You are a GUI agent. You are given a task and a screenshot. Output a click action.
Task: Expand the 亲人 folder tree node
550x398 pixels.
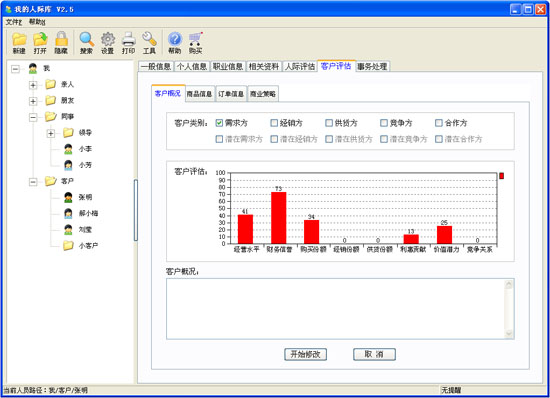pos(33,85)
